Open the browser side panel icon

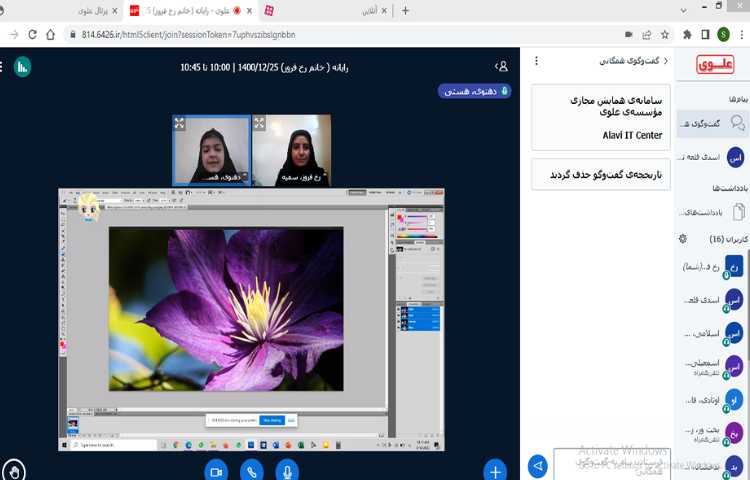point(705,34)
